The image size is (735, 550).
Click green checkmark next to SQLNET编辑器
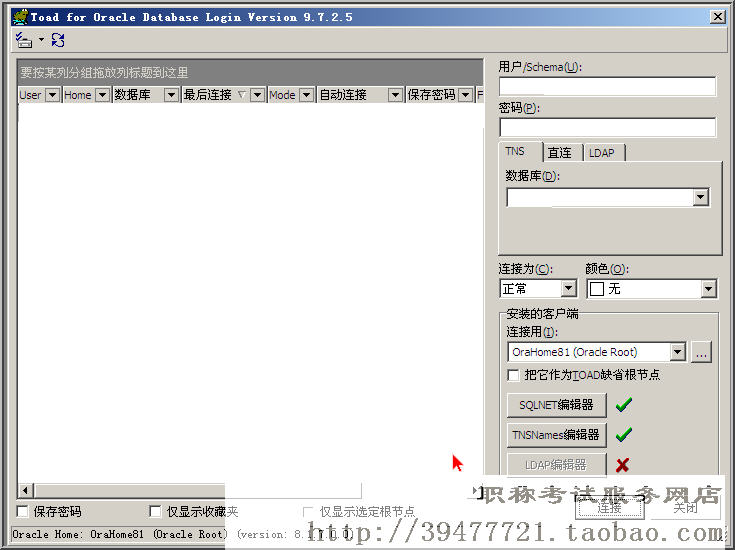click(624, 405)
